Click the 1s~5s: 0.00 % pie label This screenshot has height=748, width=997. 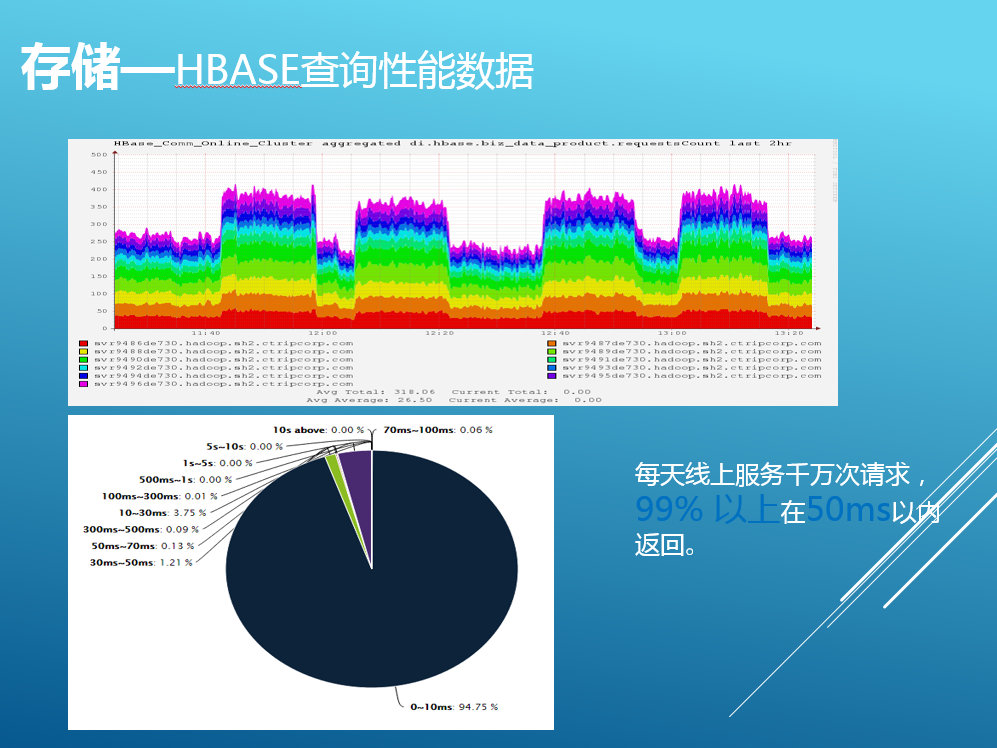point(217,463)
